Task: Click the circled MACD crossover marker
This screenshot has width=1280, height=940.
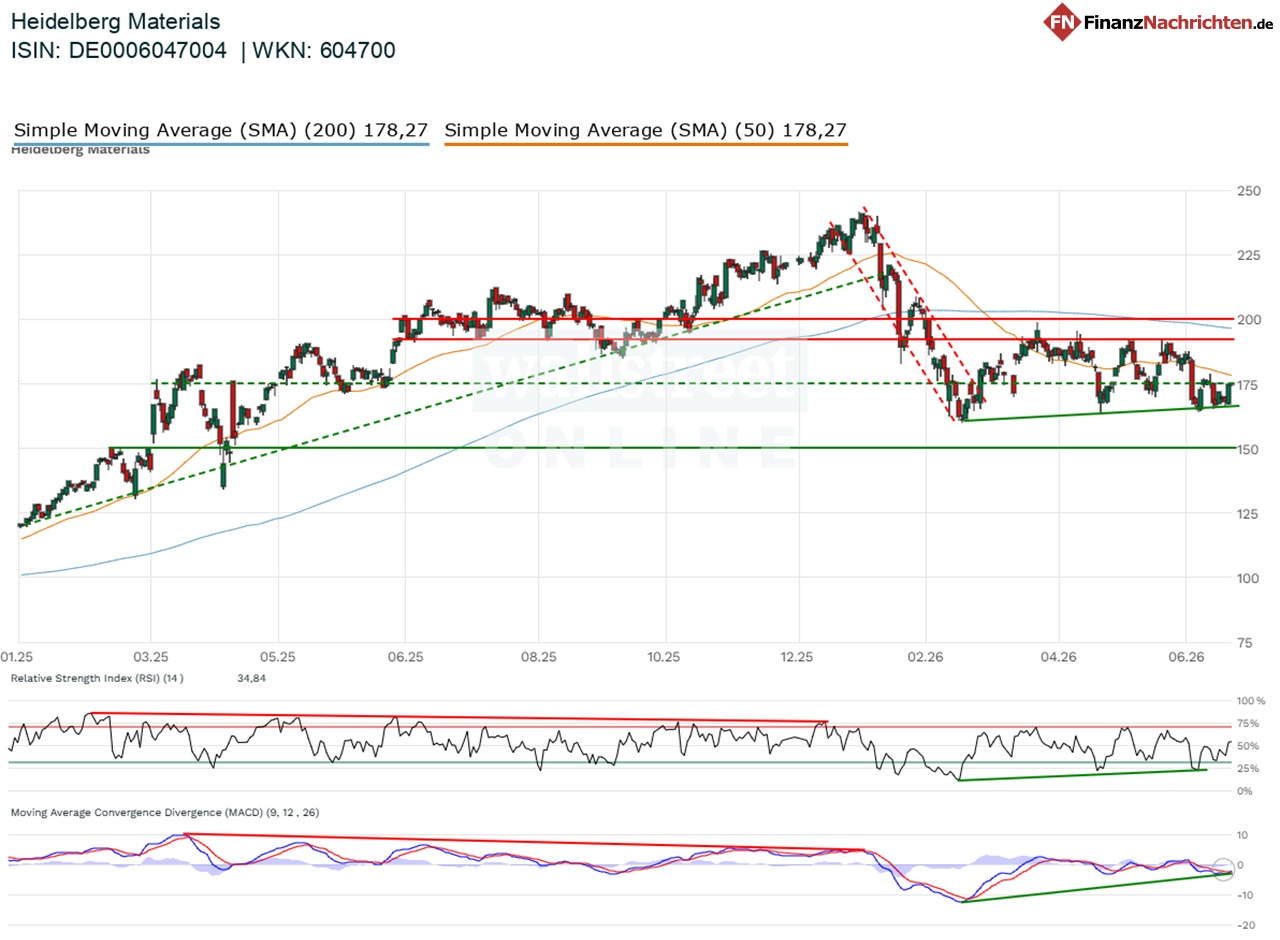Action: [x=1224, y=870]
